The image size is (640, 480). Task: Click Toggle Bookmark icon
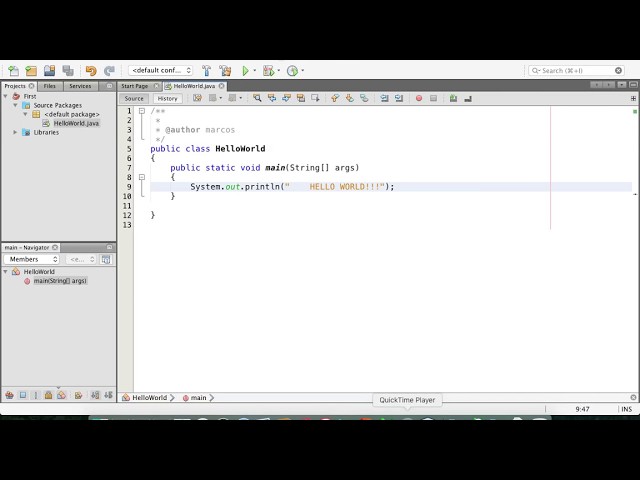(364, 98)
